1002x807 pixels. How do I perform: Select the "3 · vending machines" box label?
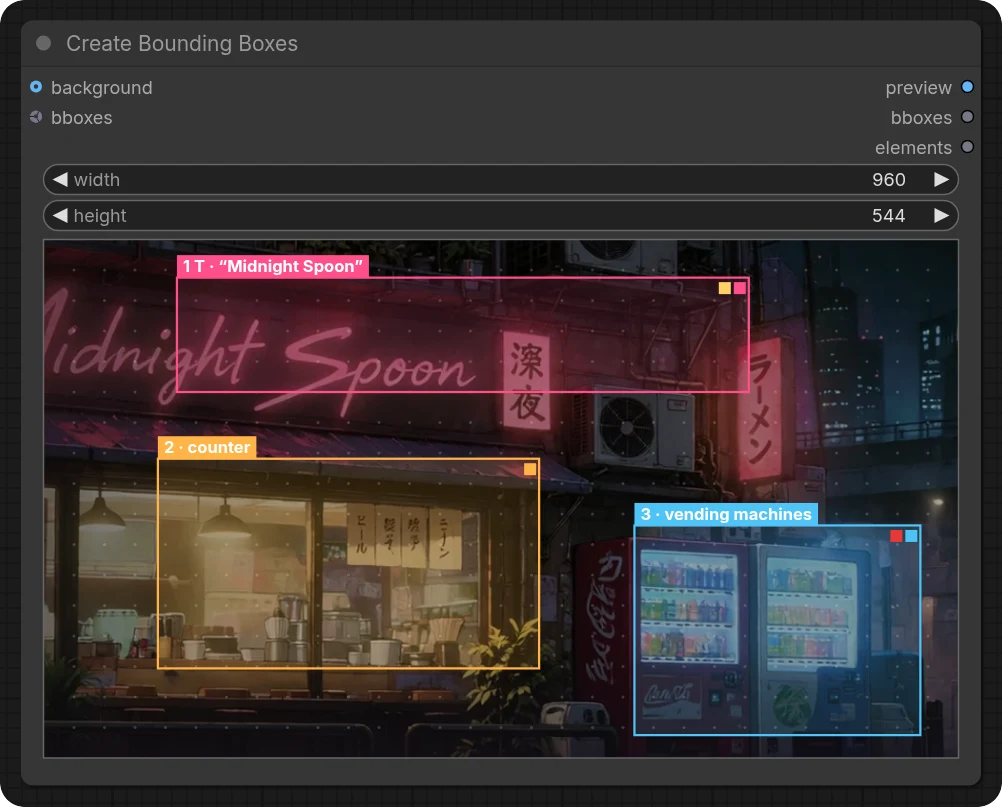(726, 514)
